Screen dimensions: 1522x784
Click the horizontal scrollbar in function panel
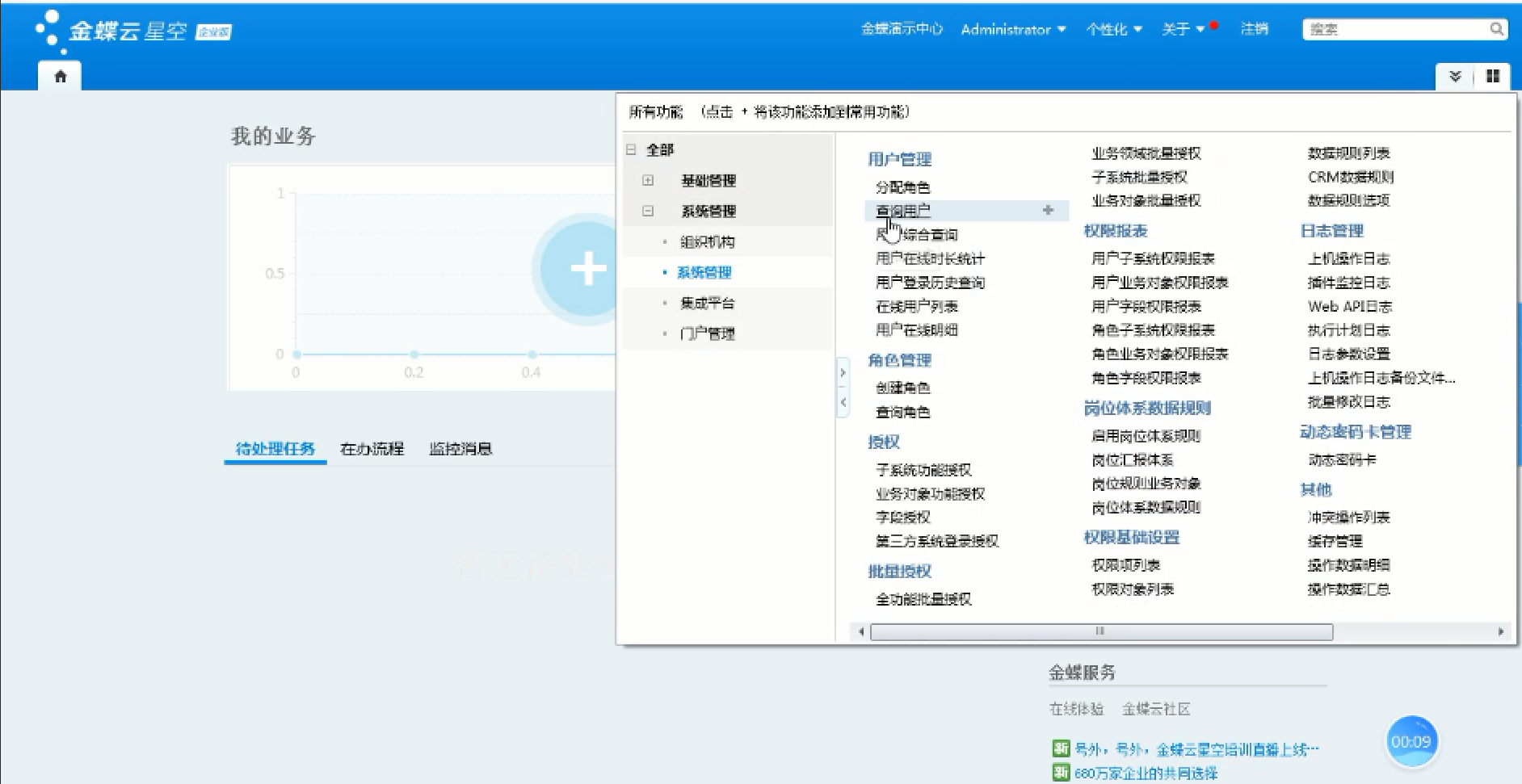tap(1100, 631)
